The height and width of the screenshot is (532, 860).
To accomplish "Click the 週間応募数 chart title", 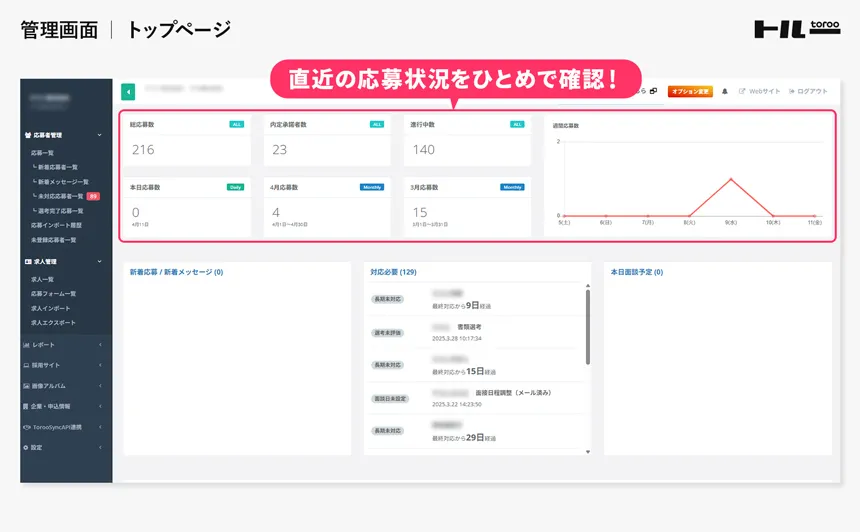I will click(x=565, y=126).
